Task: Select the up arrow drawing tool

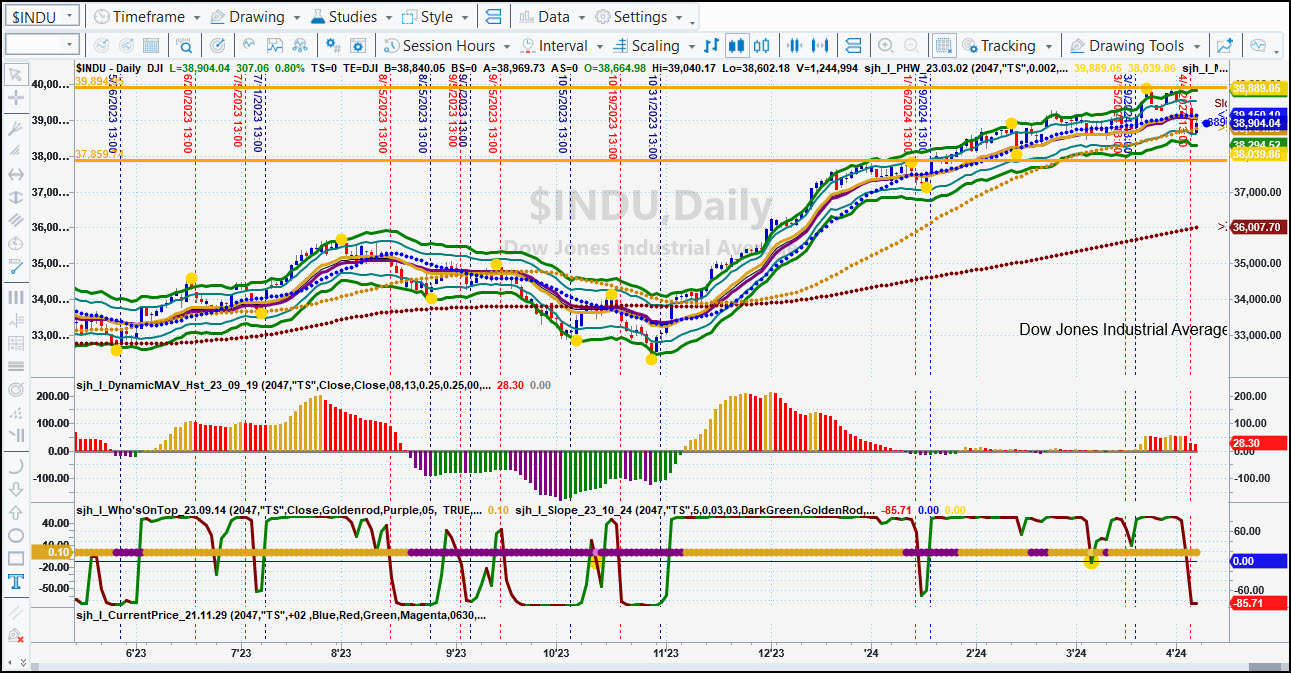Action: coord(15,513)
